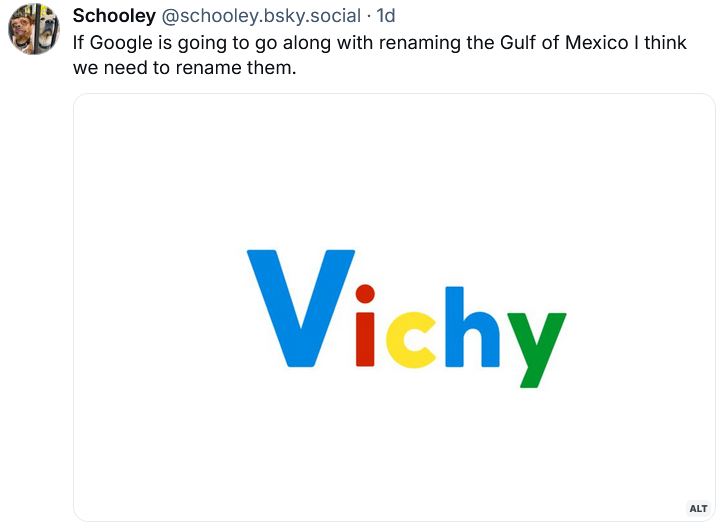Click the green letter y in logo

pos(537,350)
